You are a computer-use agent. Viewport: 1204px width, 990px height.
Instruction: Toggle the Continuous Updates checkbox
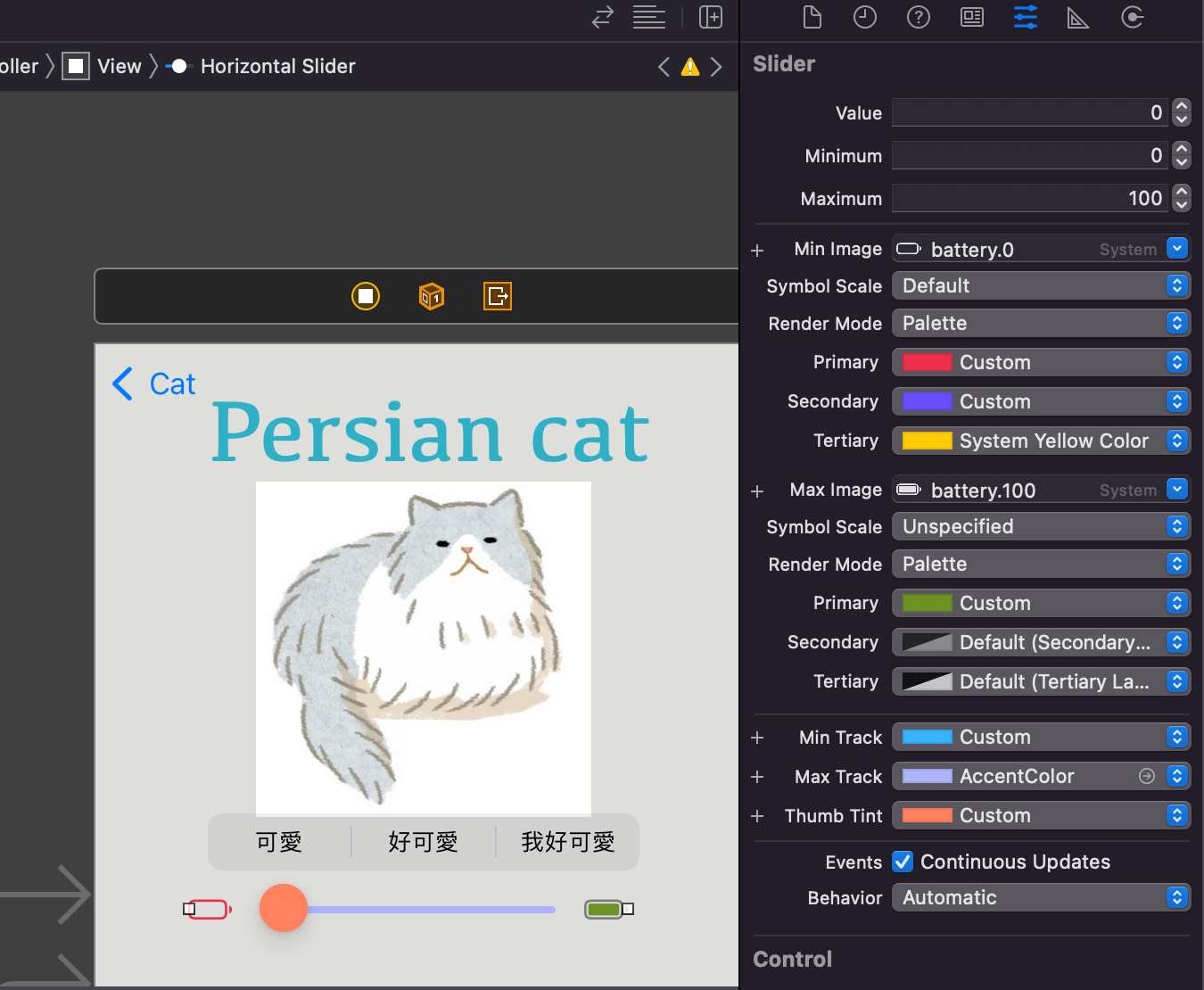click(x=903, y=862)
